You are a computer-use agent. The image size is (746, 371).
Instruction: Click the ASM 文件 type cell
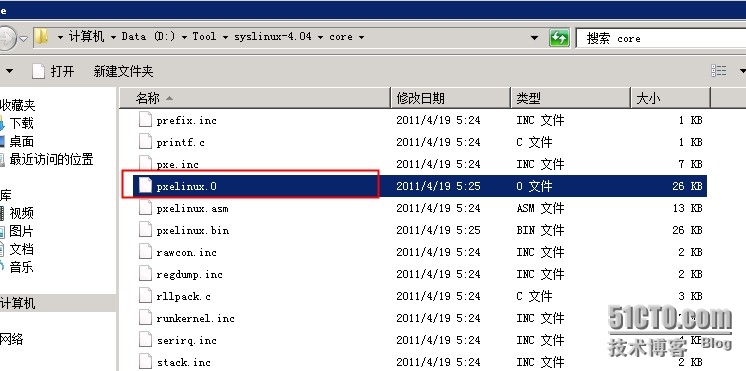[x=540, y=208]
